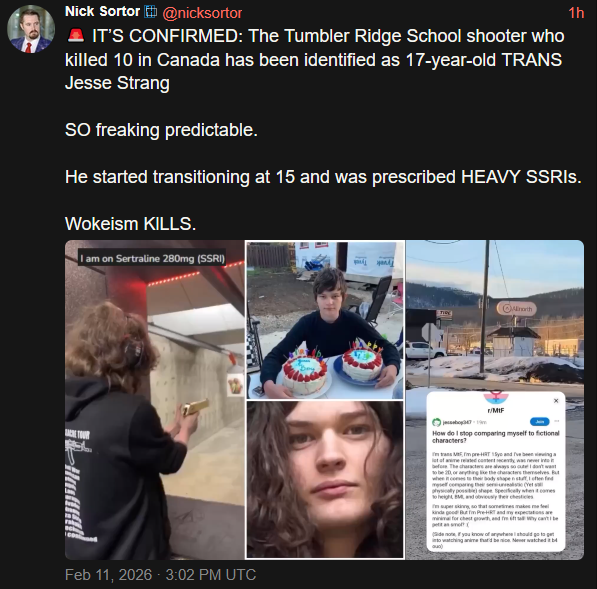The width and height of the screenshot is (597, 589).
Task: Open the @nicksortor handle link
Action: (x=202, y=13)
